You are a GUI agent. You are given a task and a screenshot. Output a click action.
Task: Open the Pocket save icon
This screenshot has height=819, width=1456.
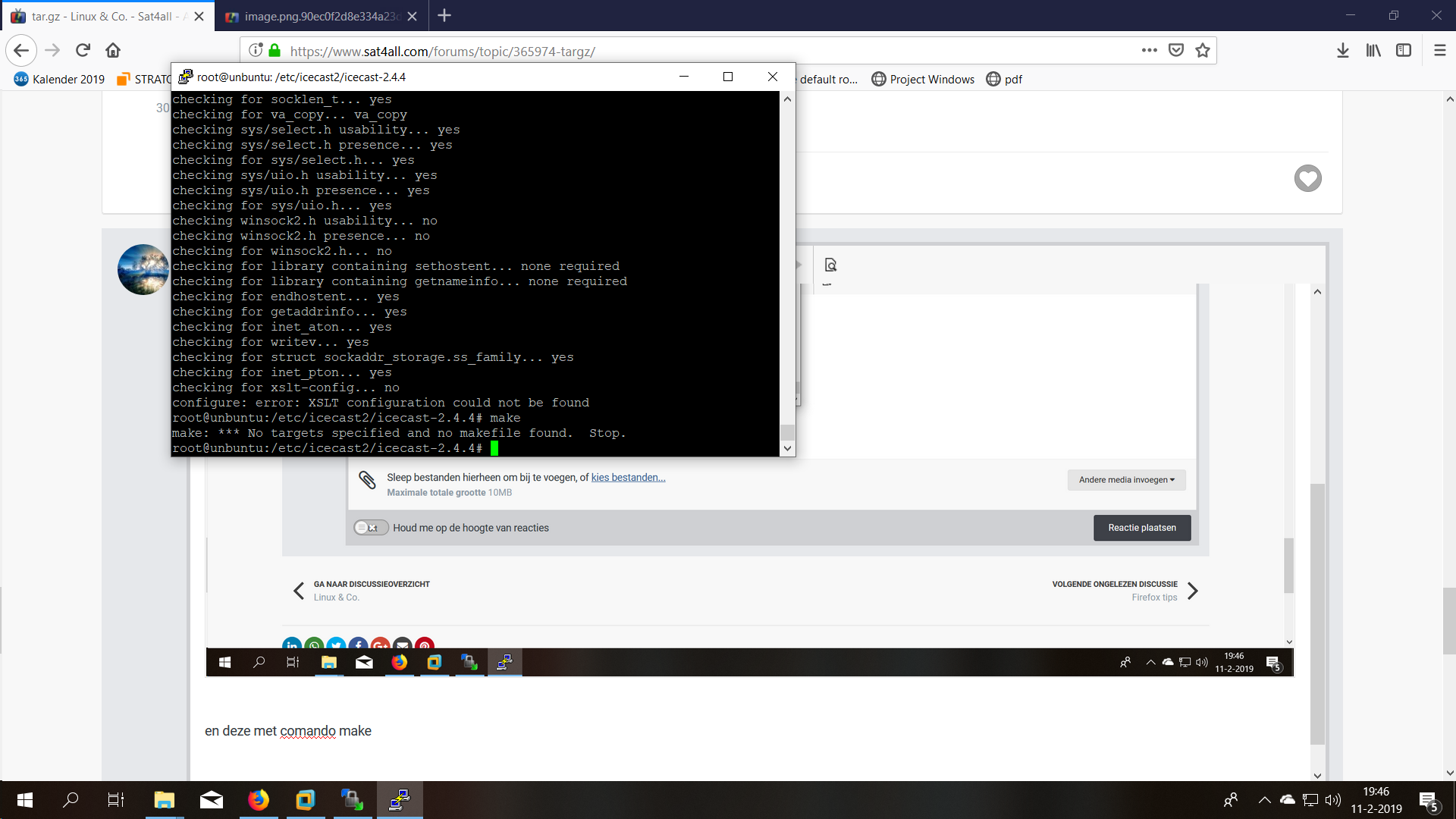tap(1176, 51)
